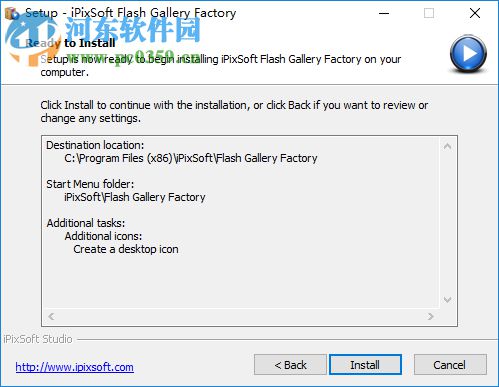Click the right horizontal scroll arrow

click(x=430, y=316)
